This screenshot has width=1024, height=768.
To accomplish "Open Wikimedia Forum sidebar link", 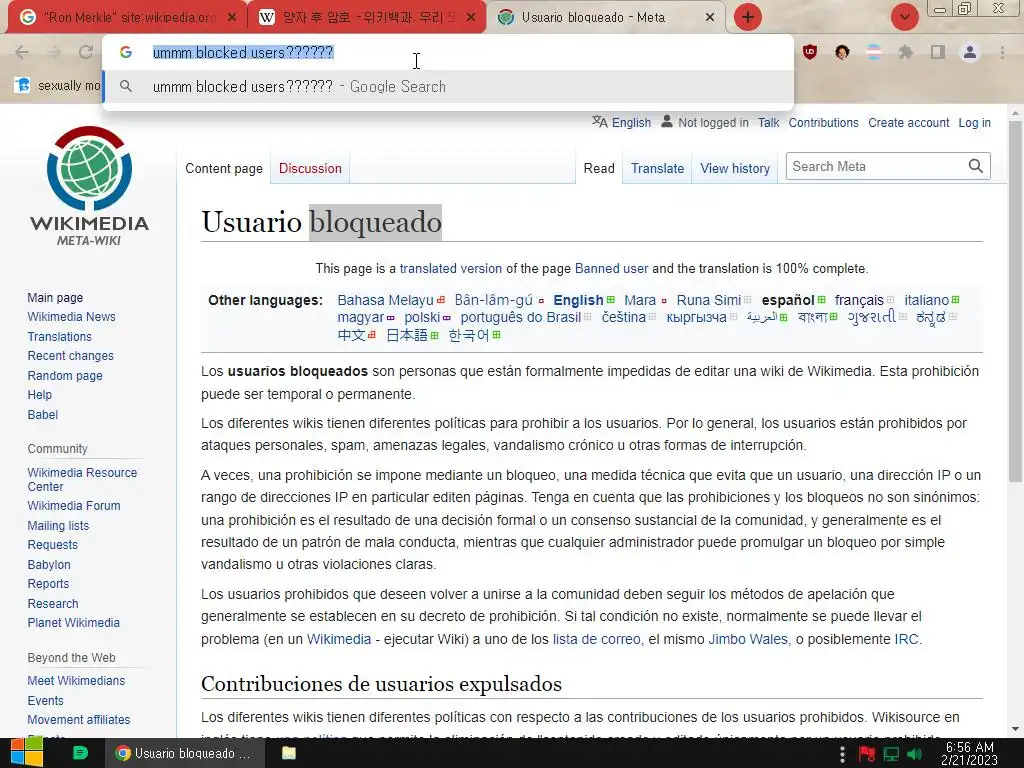I will [74, 505].
